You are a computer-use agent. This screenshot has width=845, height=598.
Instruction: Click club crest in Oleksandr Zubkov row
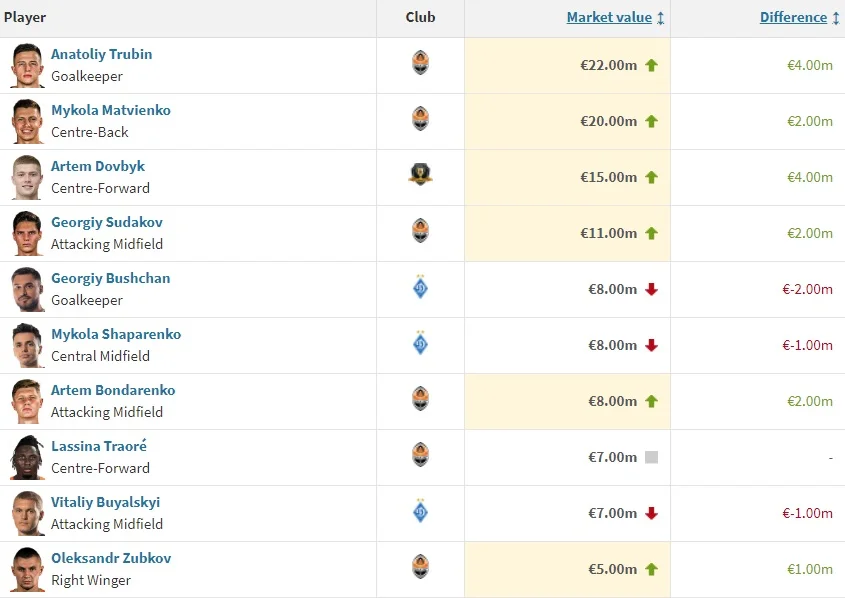tap(420, 568)
